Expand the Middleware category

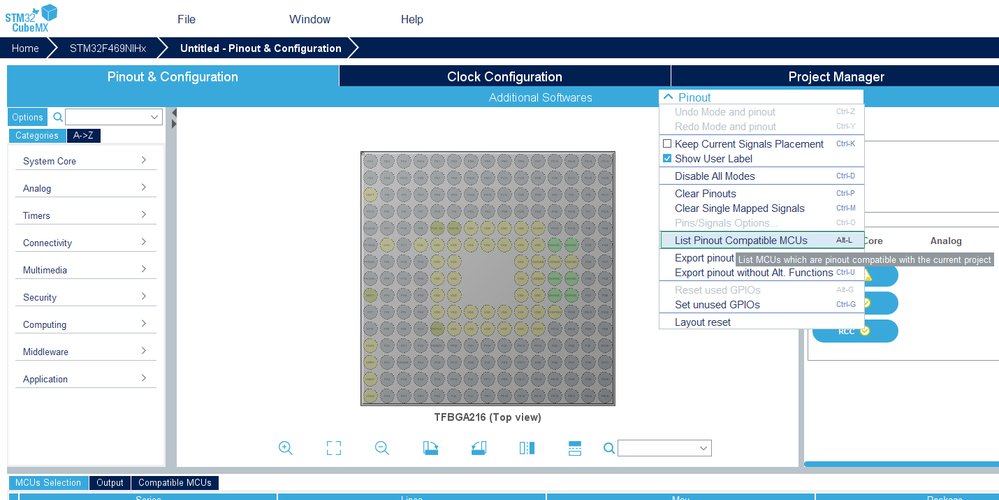pos(85,352)
